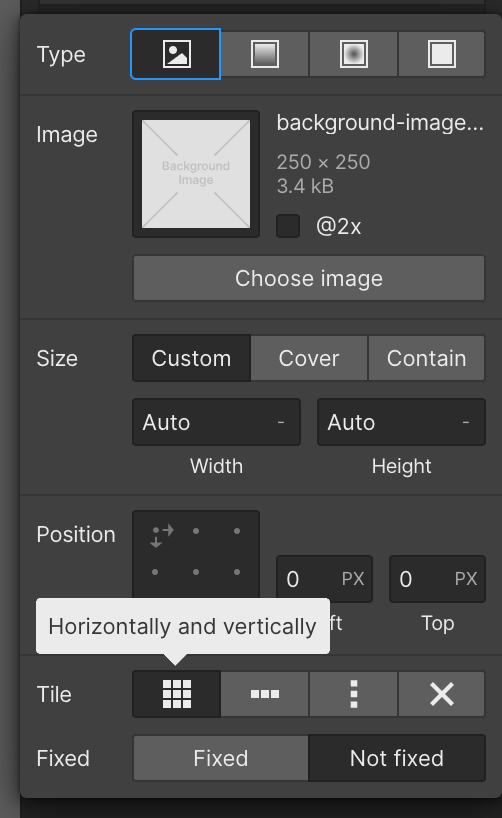Tile vertically only
This screenshot has width=502, height=818.
353,694
